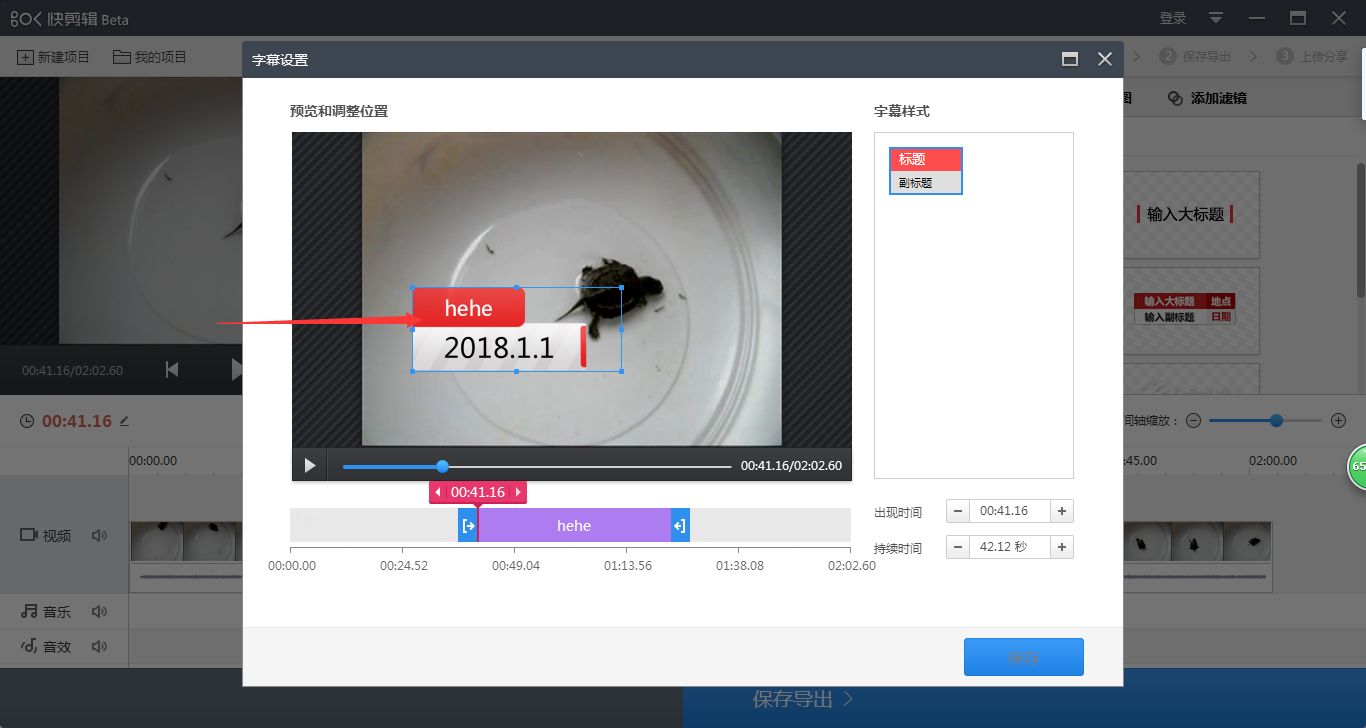The width and height of the screenshot is (1366, 728).
Task: Decrease 出现时间 with the minus stepper
Action: click(x=957, y=511)
